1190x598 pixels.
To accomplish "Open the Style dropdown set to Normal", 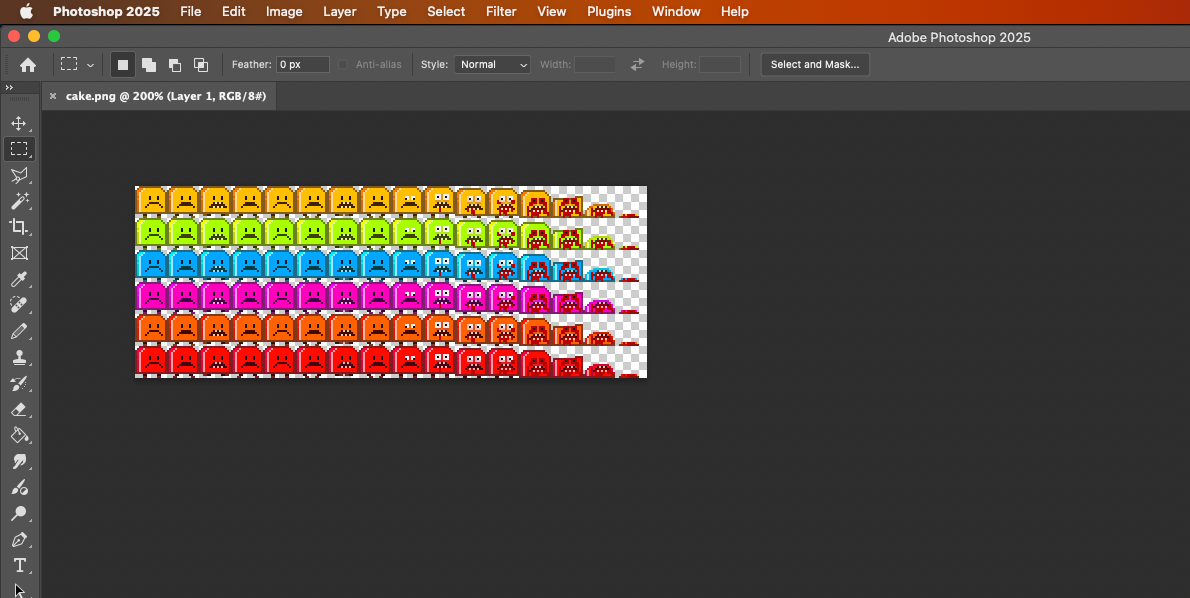I will (492, 65).
